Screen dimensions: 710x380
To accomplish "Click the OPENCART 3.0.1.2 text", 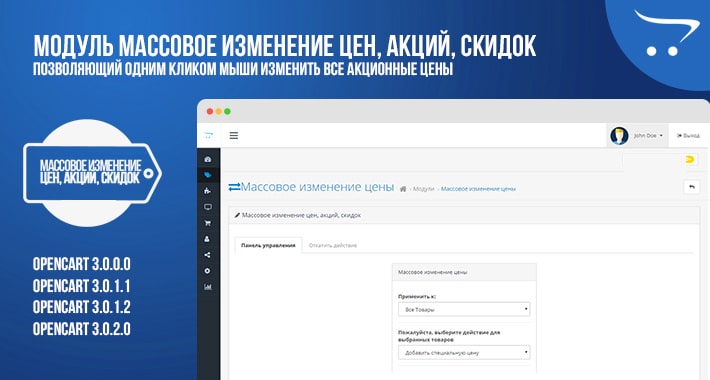I will click(82, 307).
